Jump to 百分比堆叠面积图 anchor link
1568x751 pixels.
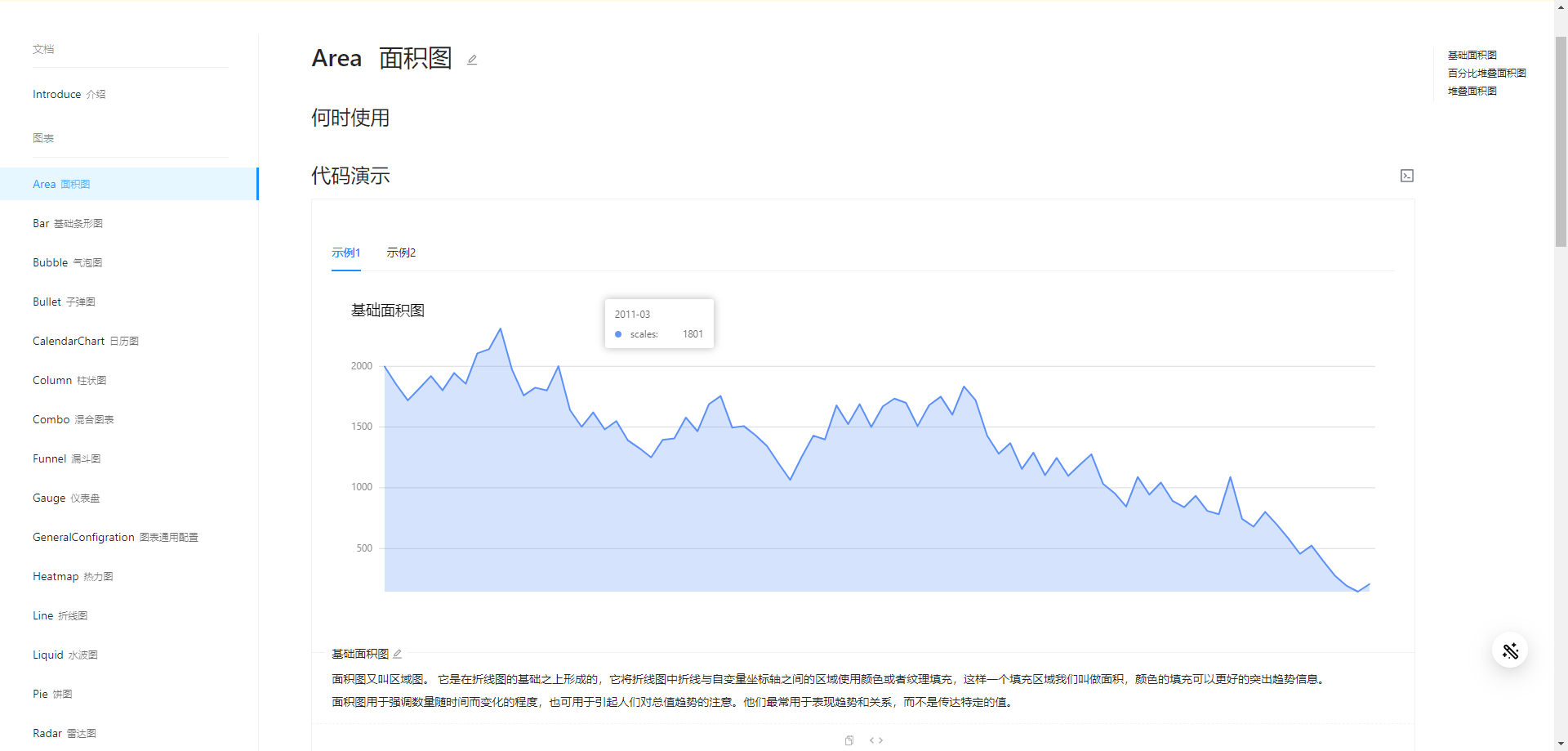1486,73
